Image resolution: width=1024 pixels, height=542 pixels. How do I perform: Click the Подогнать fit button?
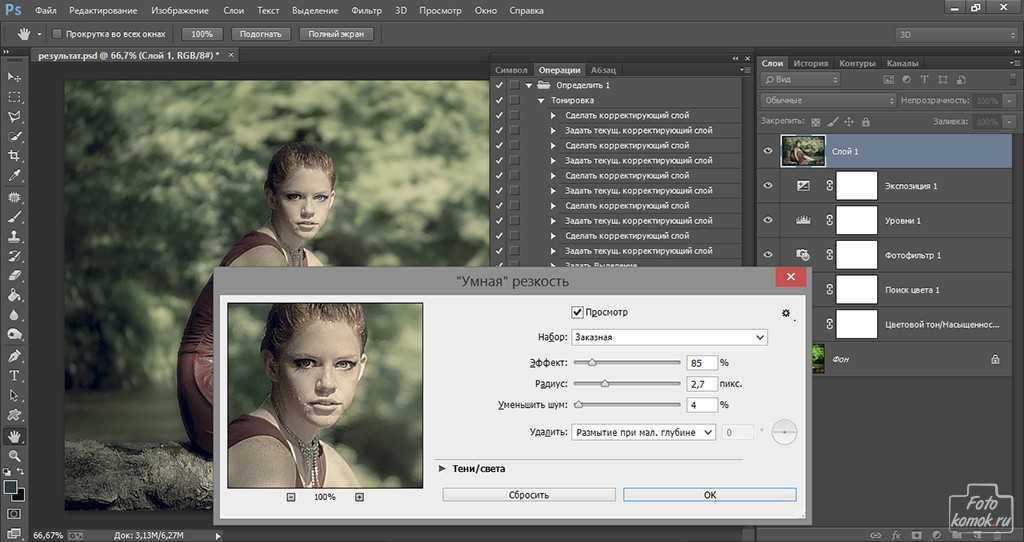(x=261, y=34)
